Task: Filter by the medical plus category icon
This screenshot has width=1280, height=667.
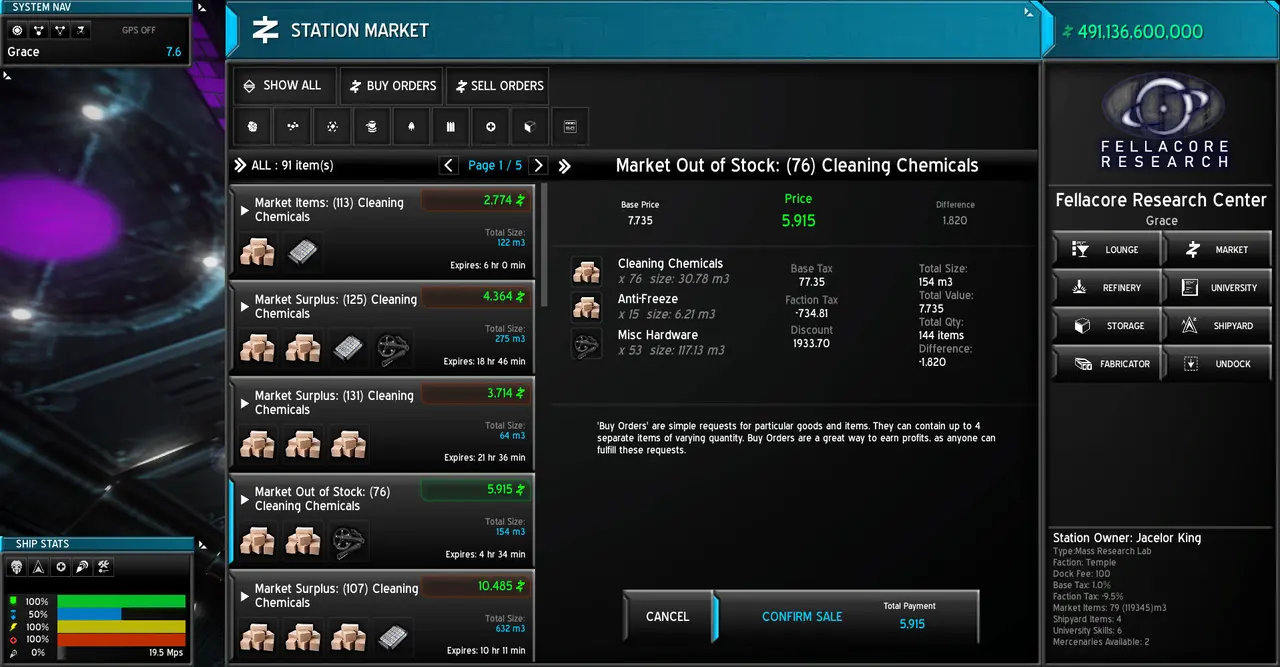Action: pos(490,127)
